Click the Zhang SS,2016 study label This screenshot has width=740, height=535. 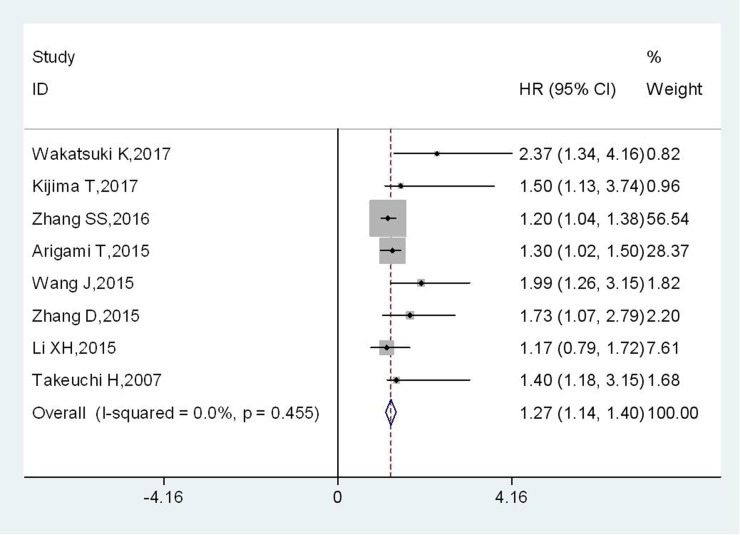click(x=92, y=219)
